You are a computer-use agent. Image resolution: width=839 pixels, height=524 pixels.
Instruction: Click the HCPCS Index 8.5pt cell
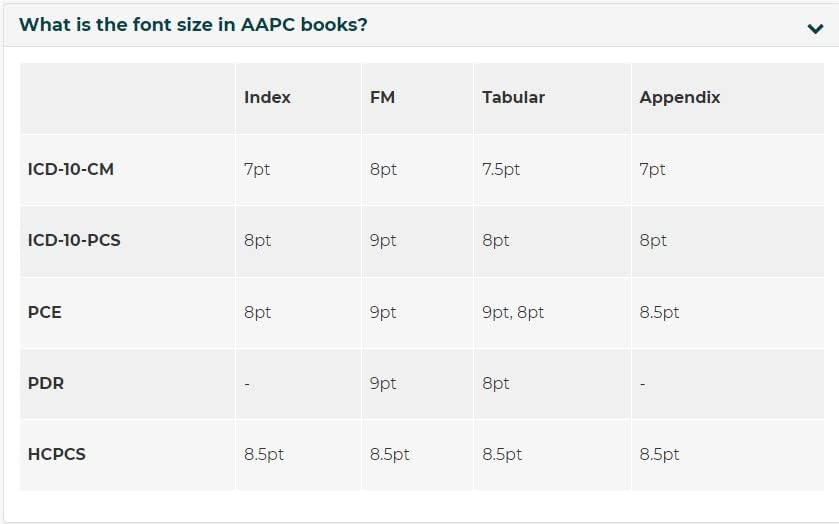coord(264,454)
